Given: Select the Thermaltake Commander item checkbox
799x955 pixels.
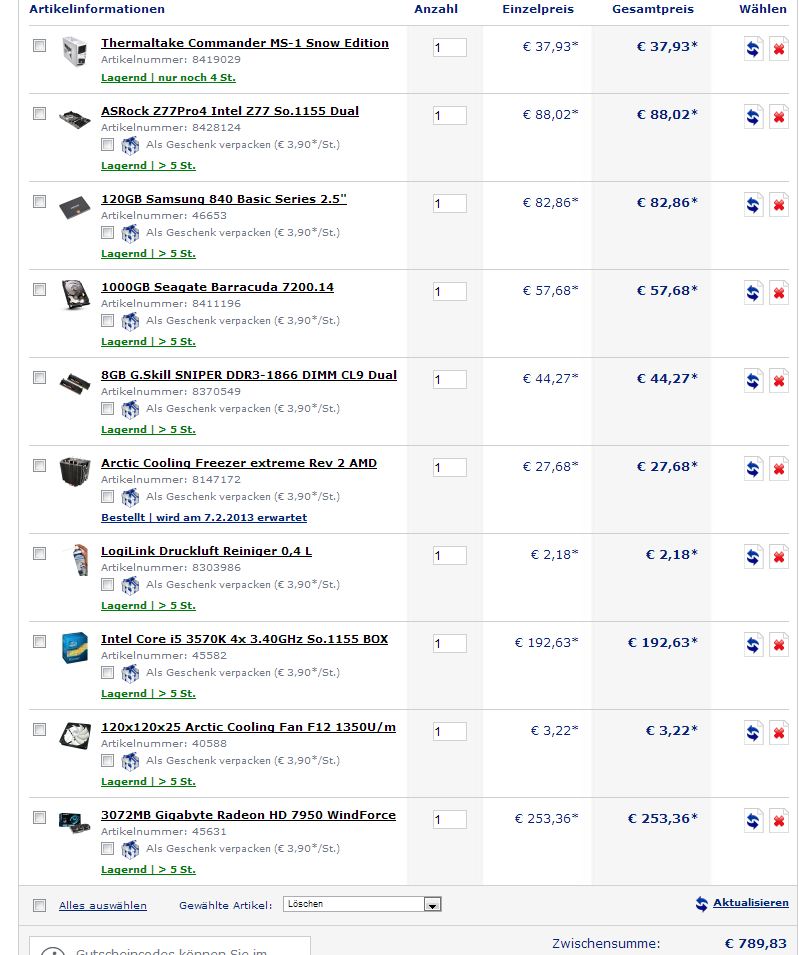Looking at the screenshot, I should [40, 45].
